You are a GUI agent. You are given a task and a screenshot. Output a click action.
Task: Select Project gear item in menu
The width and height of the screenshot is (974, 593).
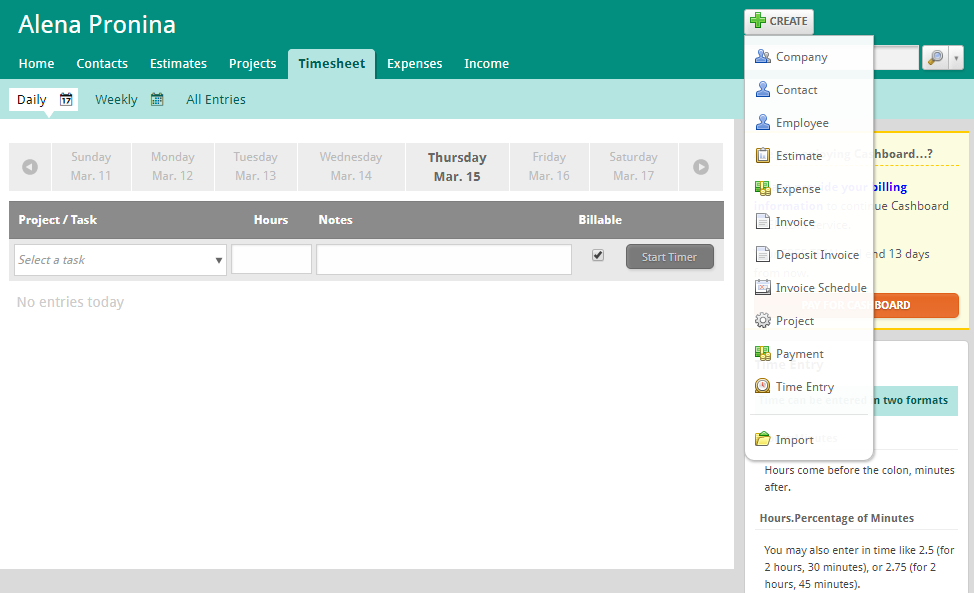(794, 321)
